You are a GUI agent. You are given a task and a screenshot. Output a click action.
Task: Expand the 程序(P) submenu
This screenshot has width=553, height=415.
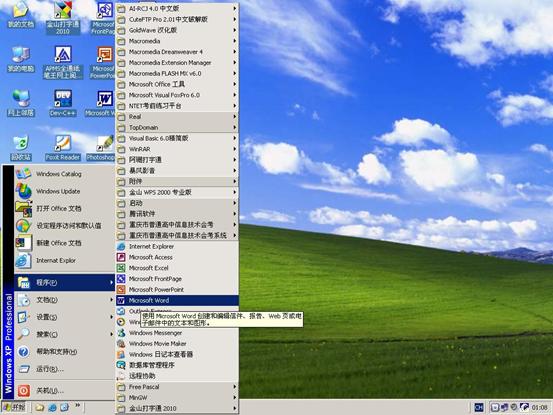coord(65,282)
